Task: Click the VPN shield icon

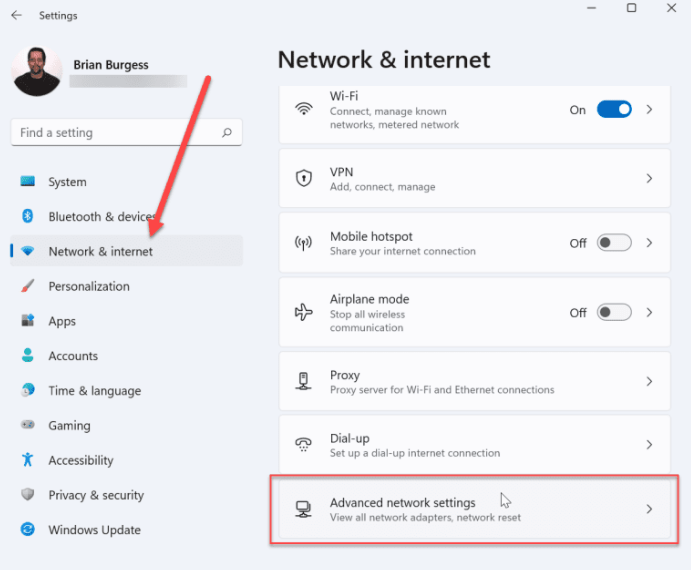Action: pyautogui.click(x=304, y=178)
